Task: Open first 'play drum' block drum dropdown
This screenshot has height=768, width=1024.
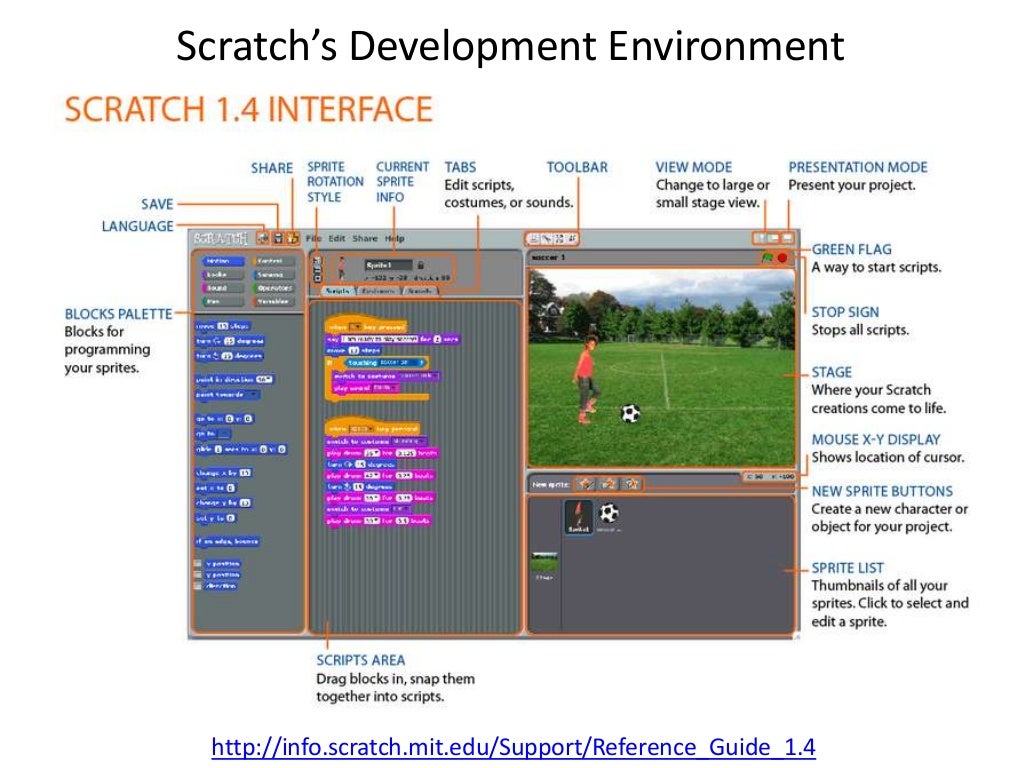Action: pyautogui.click(x=372, y=453)
